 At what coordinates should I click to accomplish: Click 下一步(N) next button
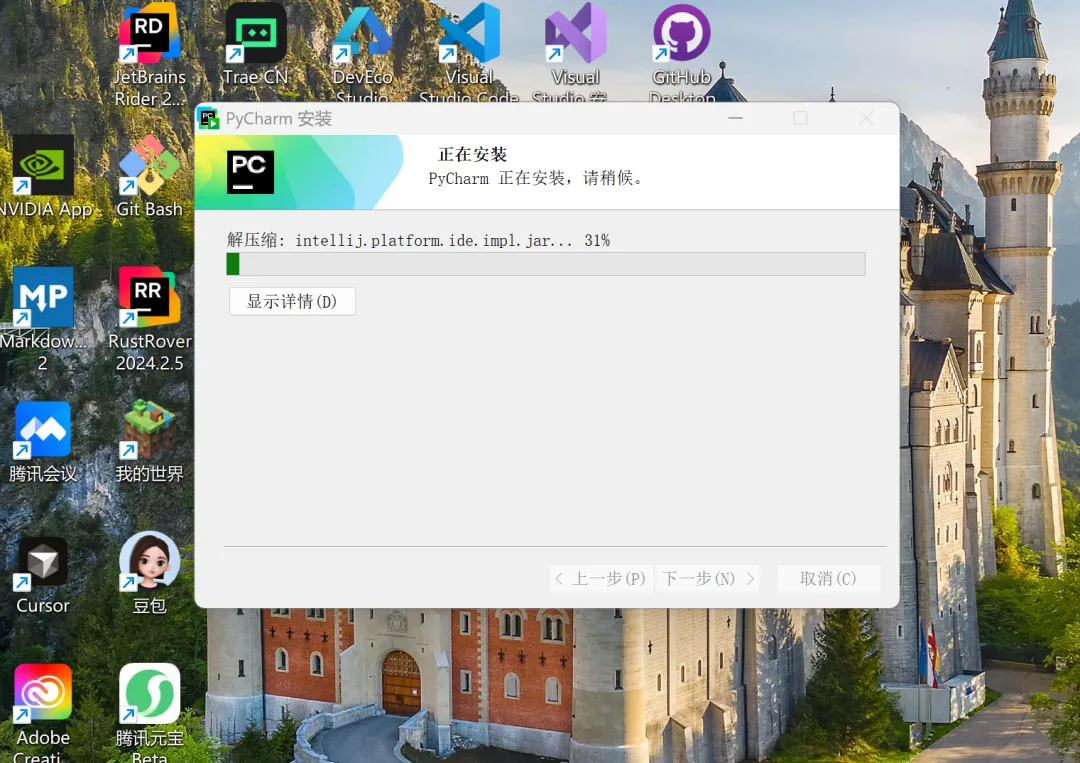[x=708, y=578]
